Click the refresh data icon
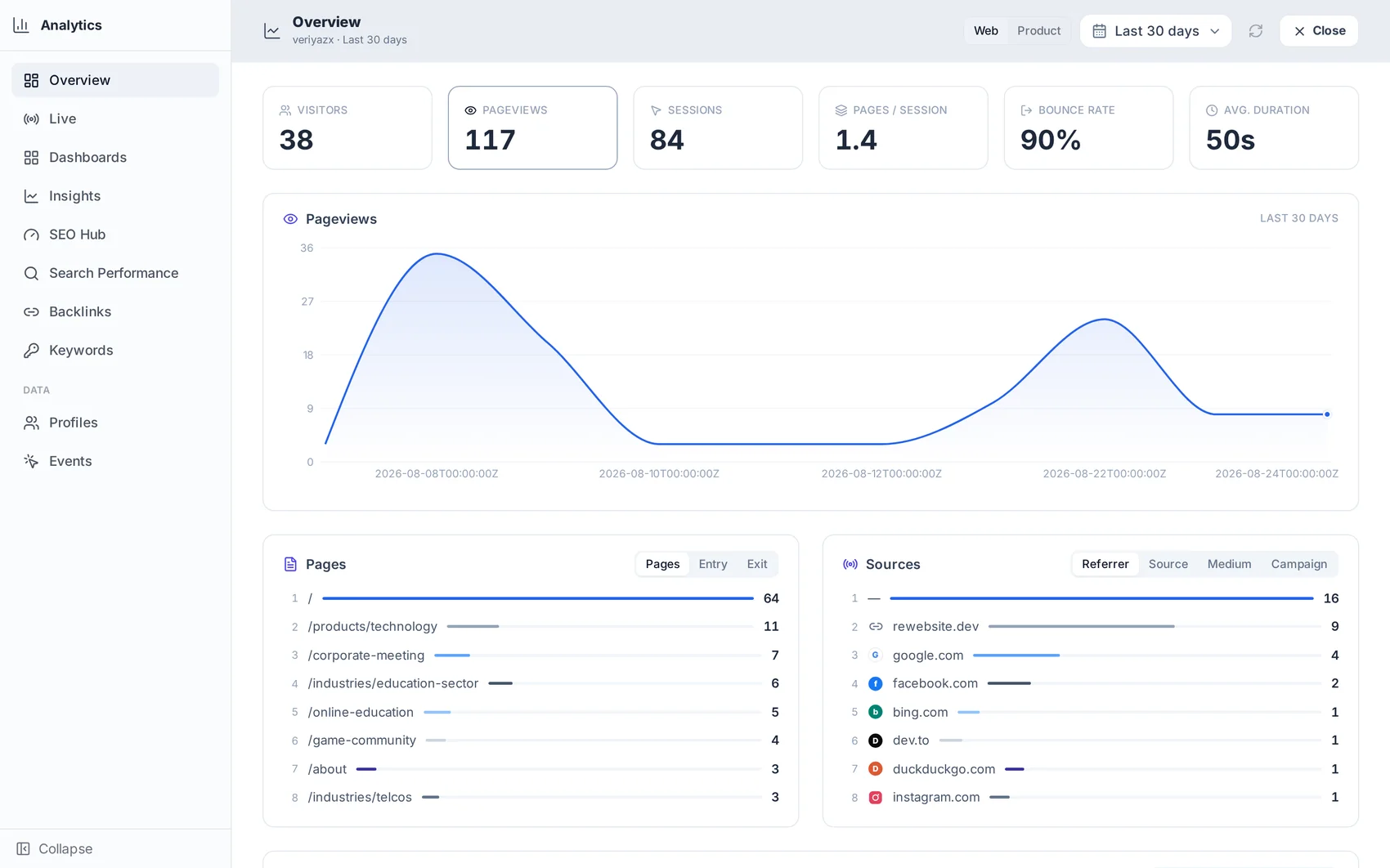The height and width of the screenshot is (868, 1390). tap(1256, 31)
